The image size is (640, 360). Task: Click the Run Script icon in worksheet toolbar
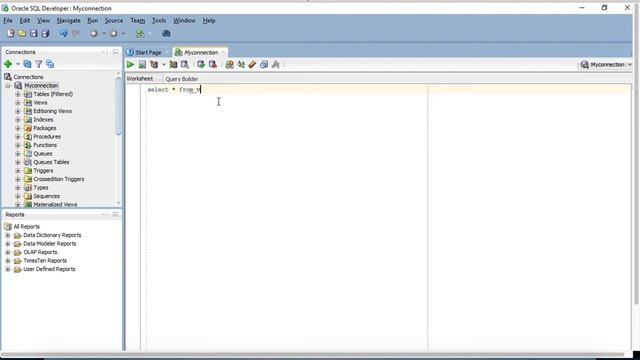coord(142,64)
